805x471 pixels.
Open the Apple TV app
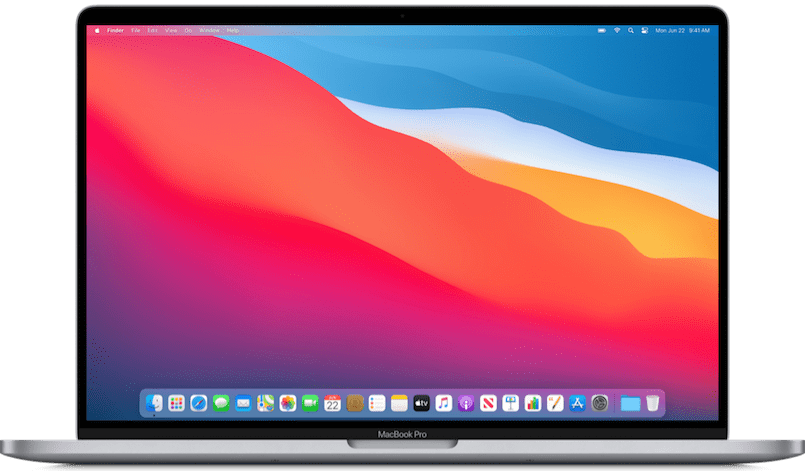click(x=421, y=403)
